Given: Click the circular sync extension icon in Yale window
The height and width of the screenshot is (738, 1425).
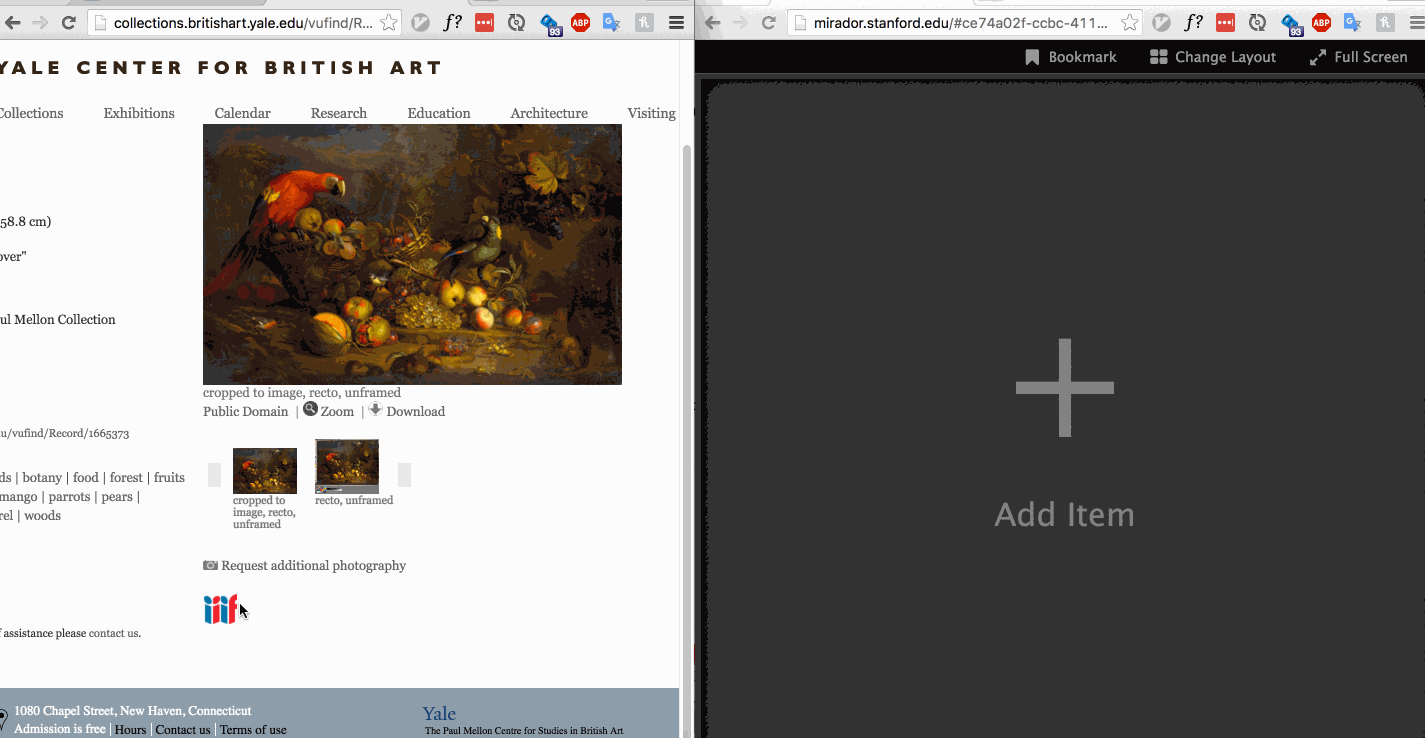Looking at the screenshot, I should 516,22.
